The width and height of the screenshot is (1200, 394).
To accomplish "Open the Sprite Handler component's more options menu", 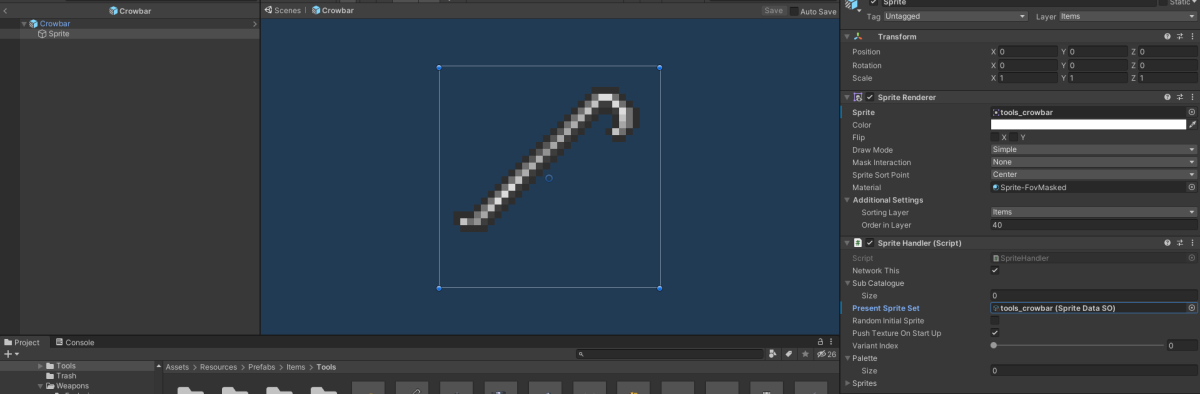I will tap(1192, 242).
